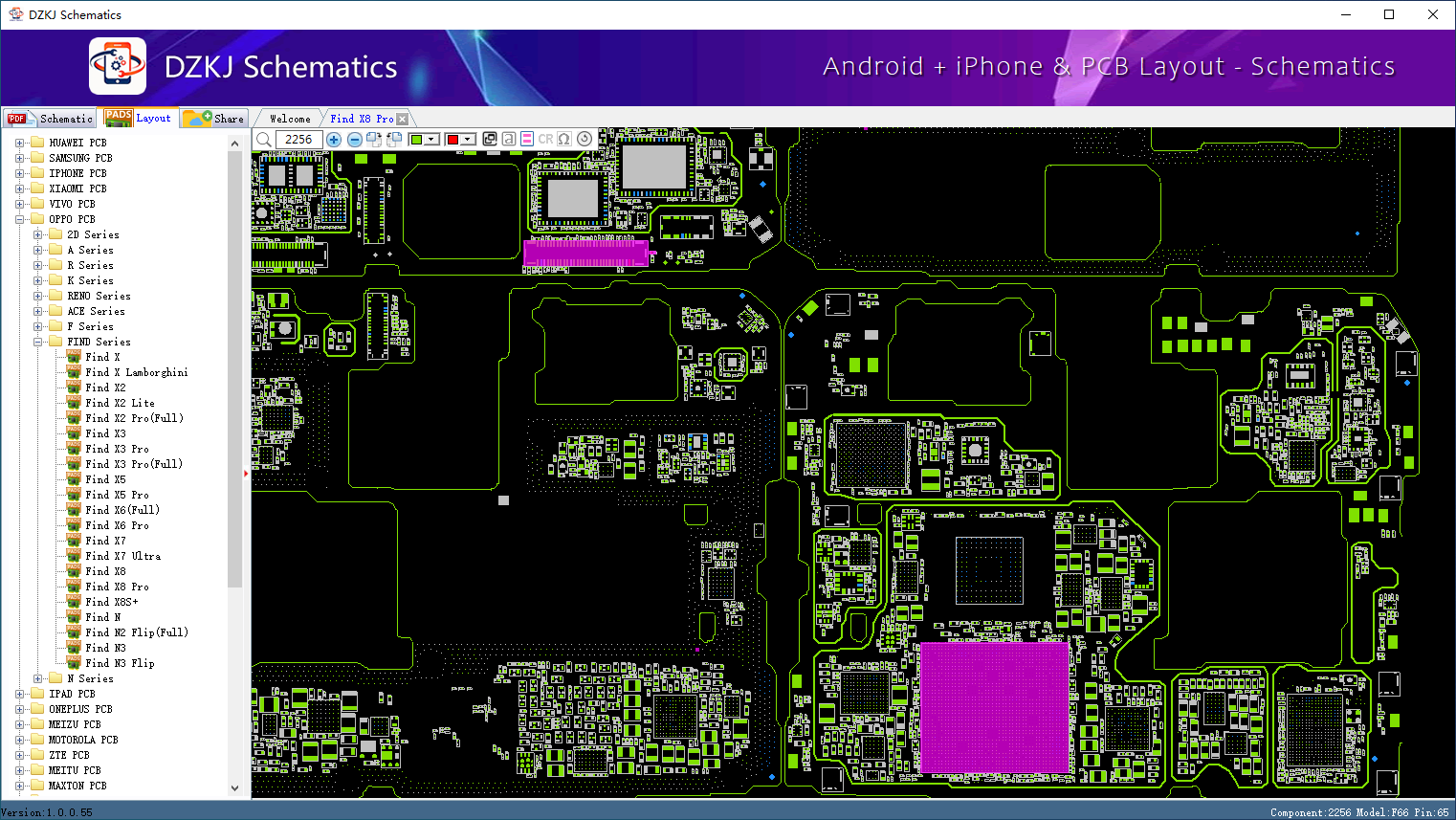Switch to the Layout tab
The image size is (1456, 820).
click(140, 118)
